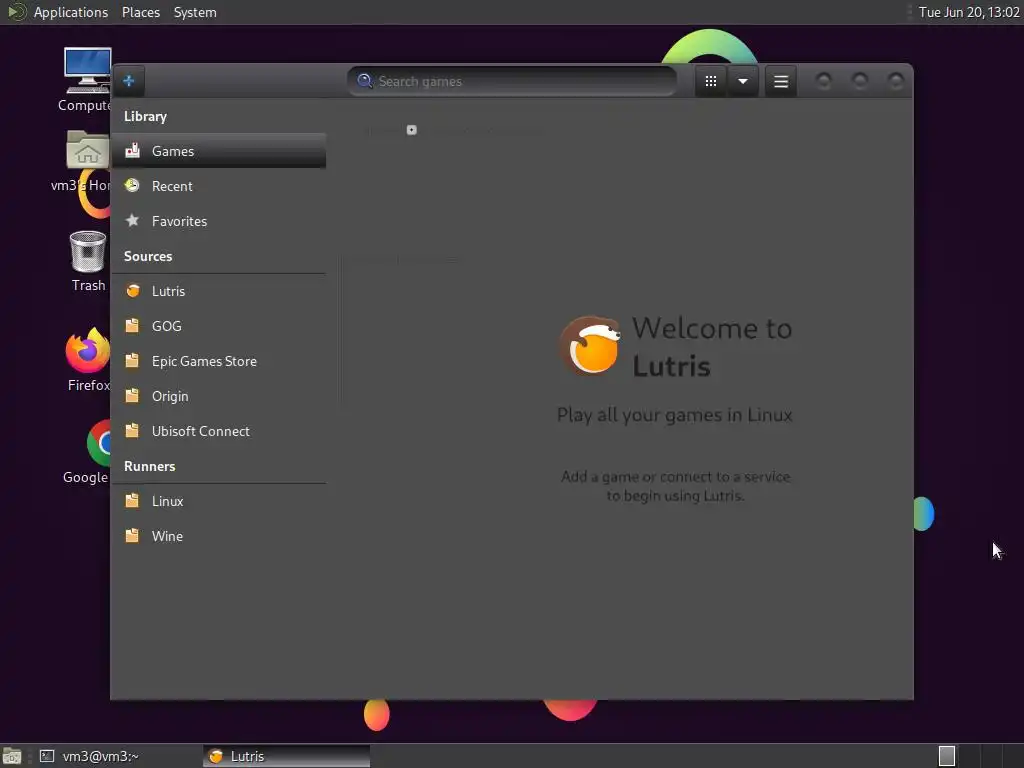Click the Sources section header
Viewport: 1024px width, 768px height.
coord(148,256)
